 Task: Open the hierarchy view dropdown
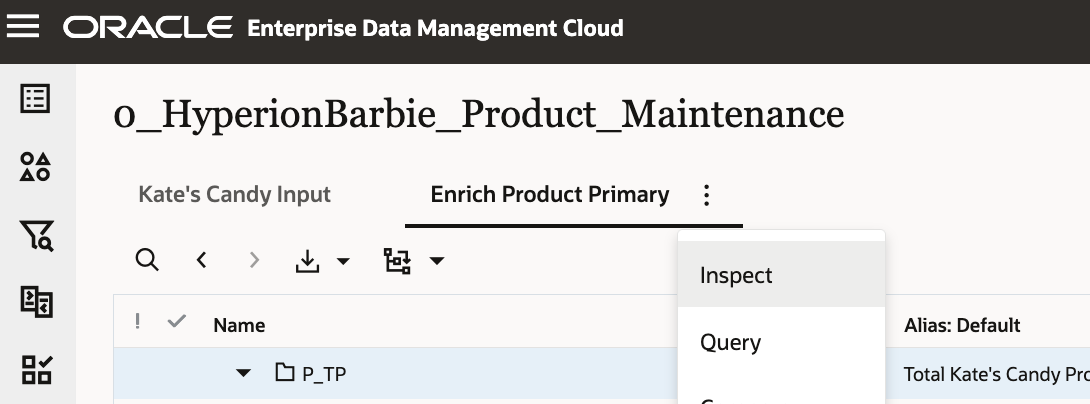414,261
